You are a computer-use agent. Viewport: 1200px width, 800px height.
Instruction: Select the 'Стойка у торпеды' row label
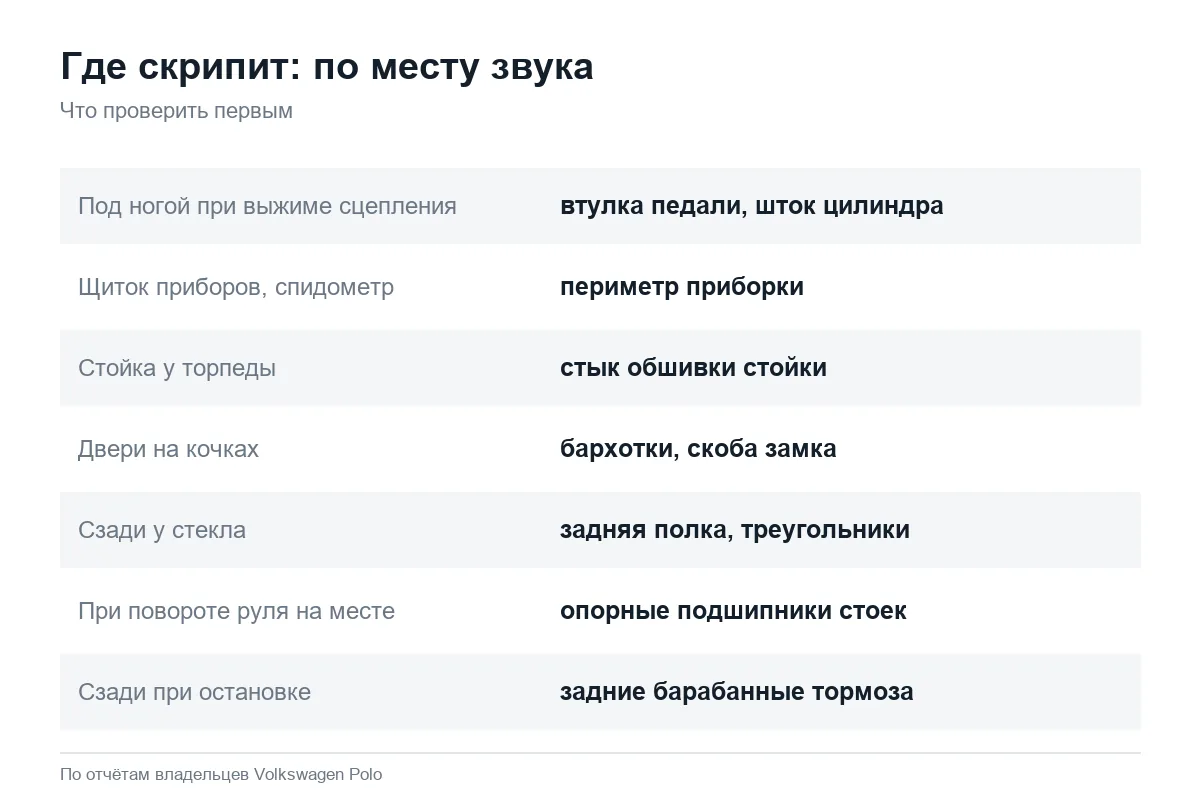pos(177,368)
